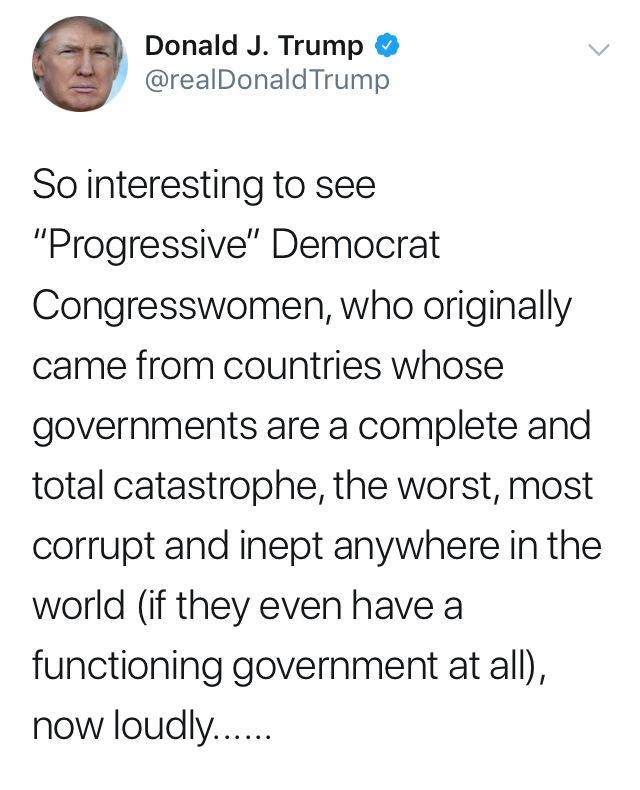Click the word corrupt in the tweet

coord(93,548)
